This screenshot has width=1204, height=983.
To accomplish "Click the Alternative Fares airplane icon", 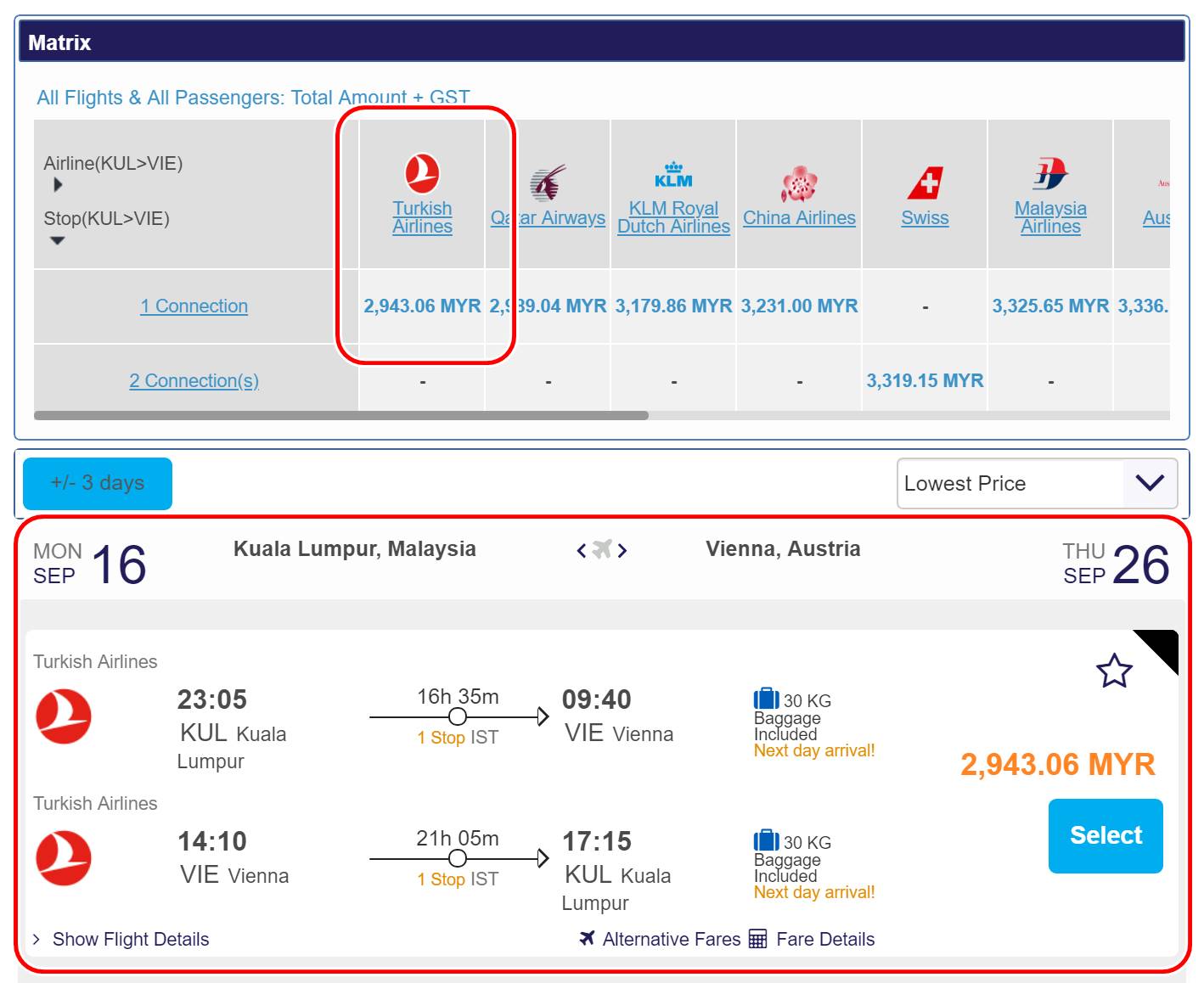I will pyautogui.click(x=587, y=938).
